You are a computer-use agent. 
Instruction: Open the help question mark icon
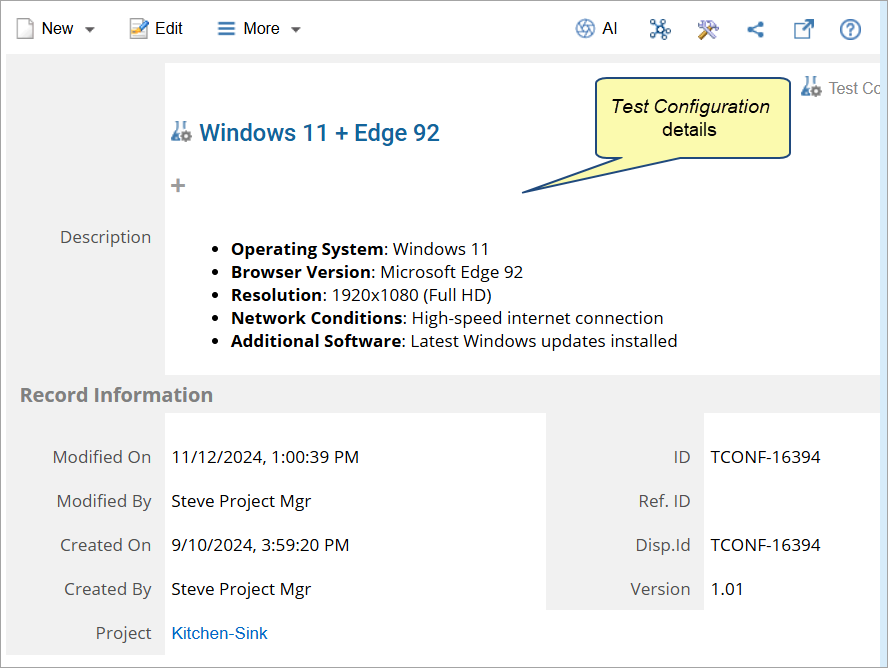click(850, 29)
